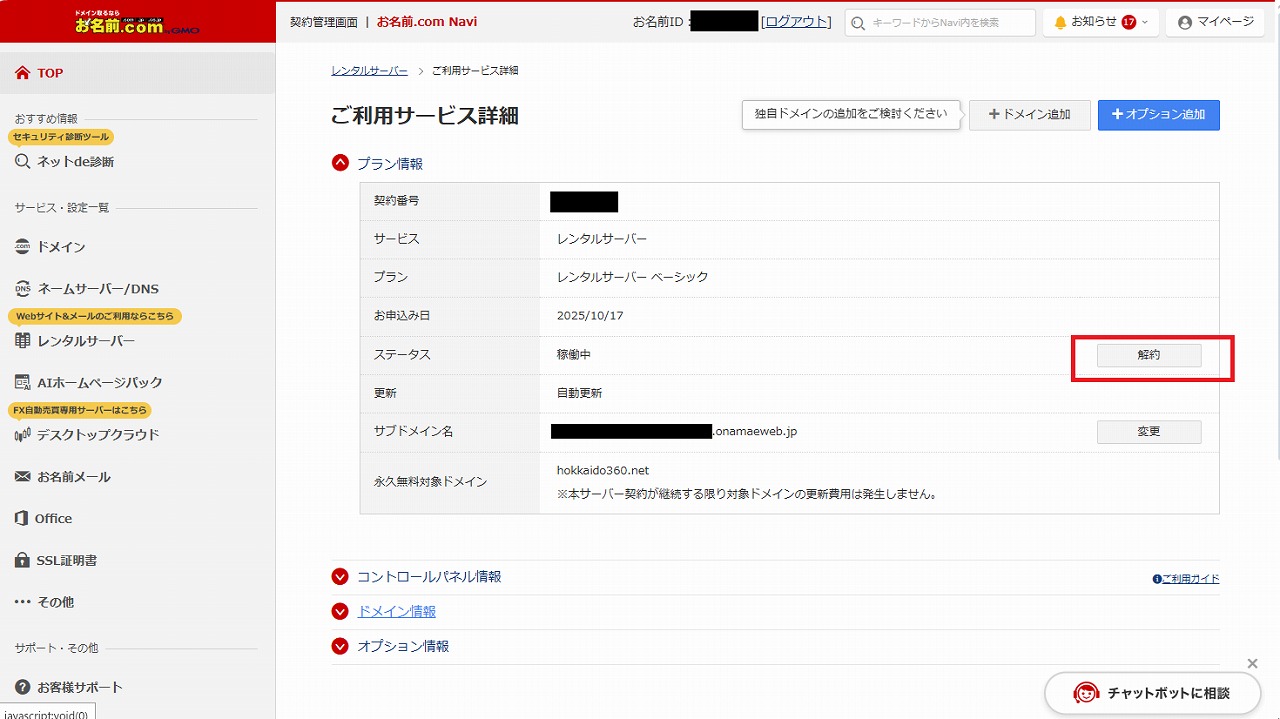Open SSL証明書 from the sidebar
Image resolution: width=1280 pixels, height=719 pixels.
[66, 561]
